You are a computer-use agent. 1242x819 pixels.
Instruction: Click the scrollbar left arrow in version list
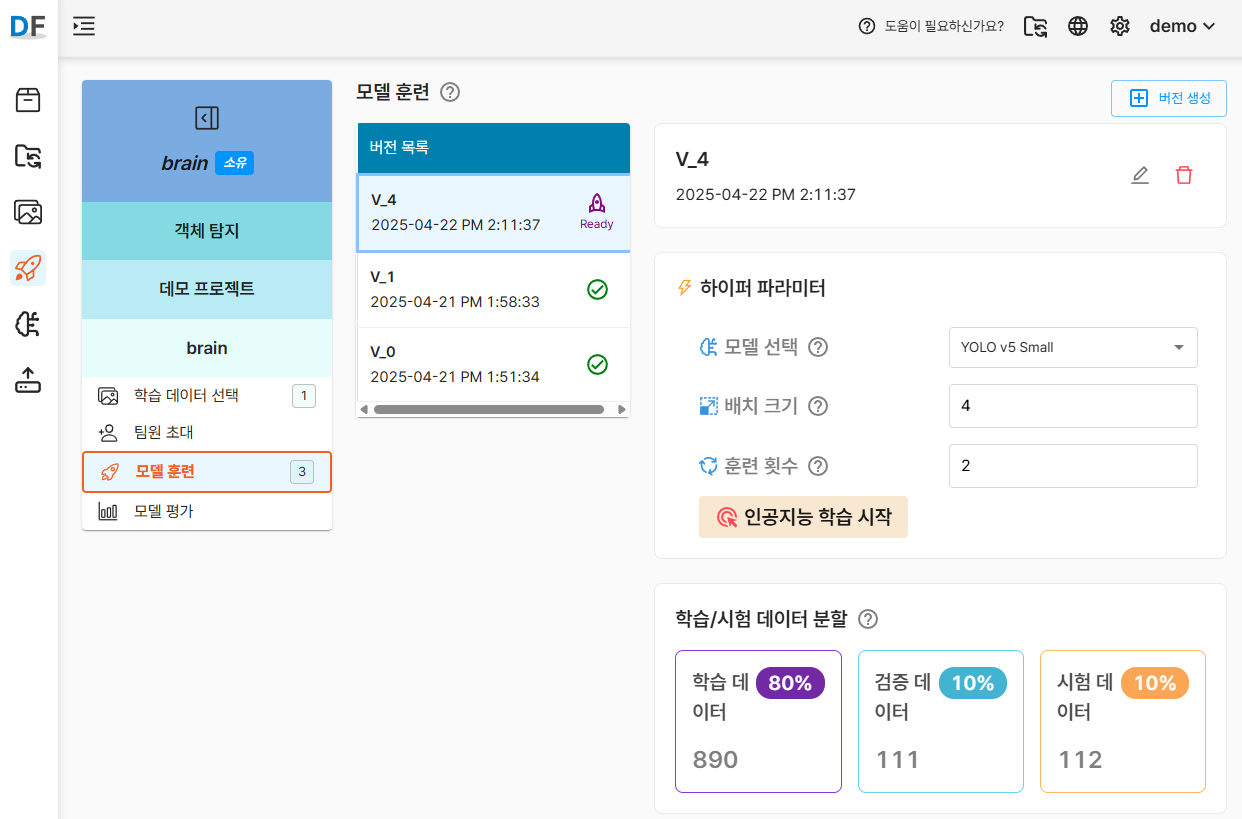(364, 409)
